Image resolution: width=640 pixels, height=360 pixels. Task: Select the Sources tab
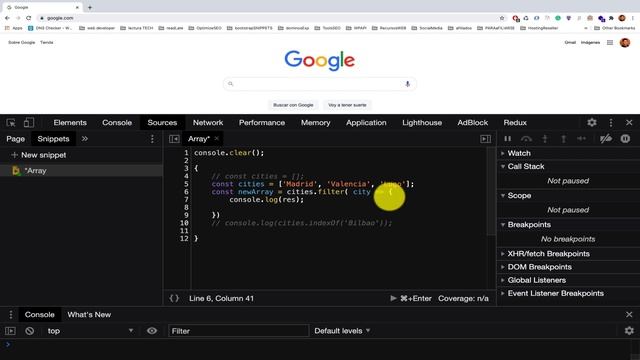point(162,122)
